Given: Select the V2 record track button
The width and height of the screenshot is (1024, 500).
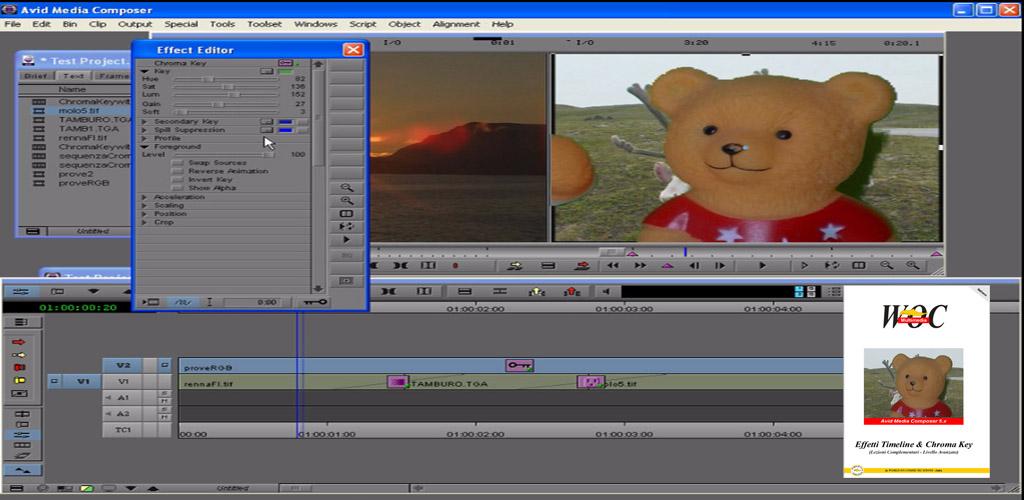Looking at the screenshot, I should (x=124, y=366).
